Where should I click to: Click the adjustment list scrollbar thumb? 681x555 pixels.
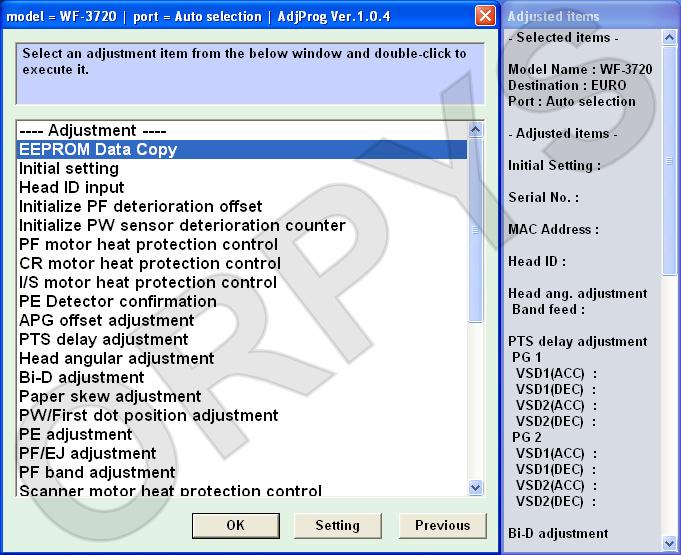[476, 230]
